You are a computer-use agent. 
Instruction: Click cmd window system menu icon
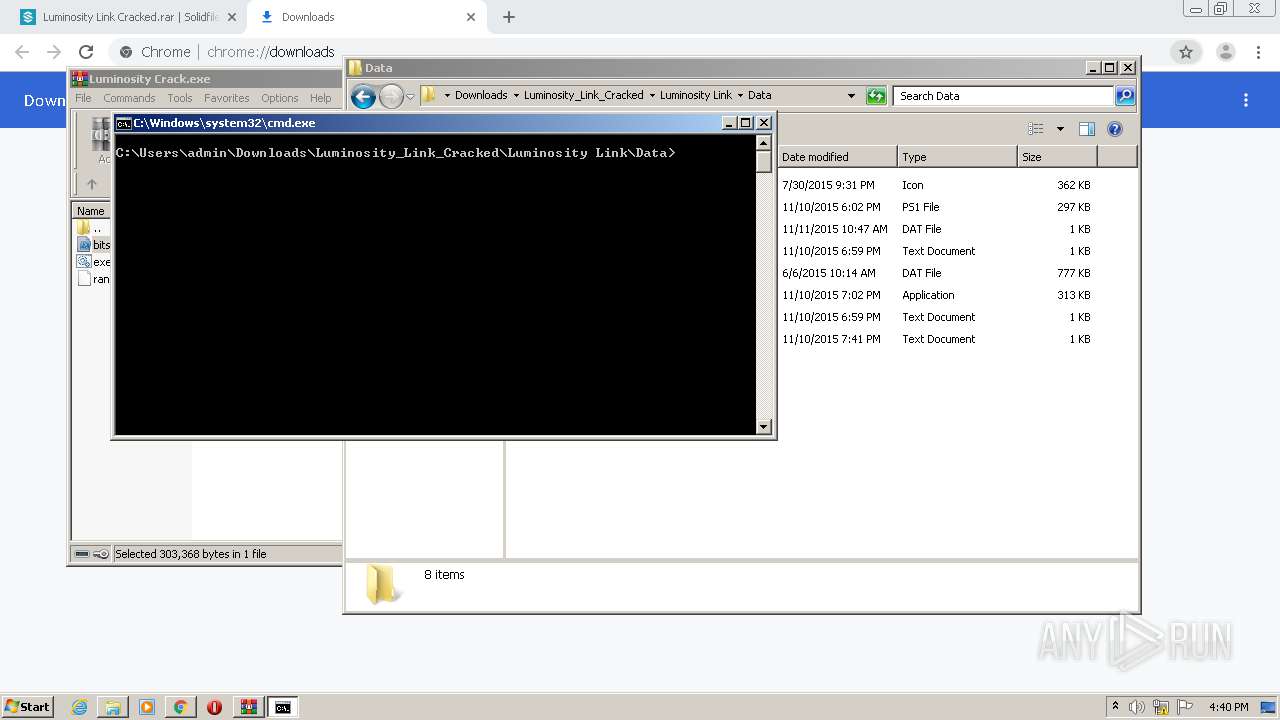point(124,123)
